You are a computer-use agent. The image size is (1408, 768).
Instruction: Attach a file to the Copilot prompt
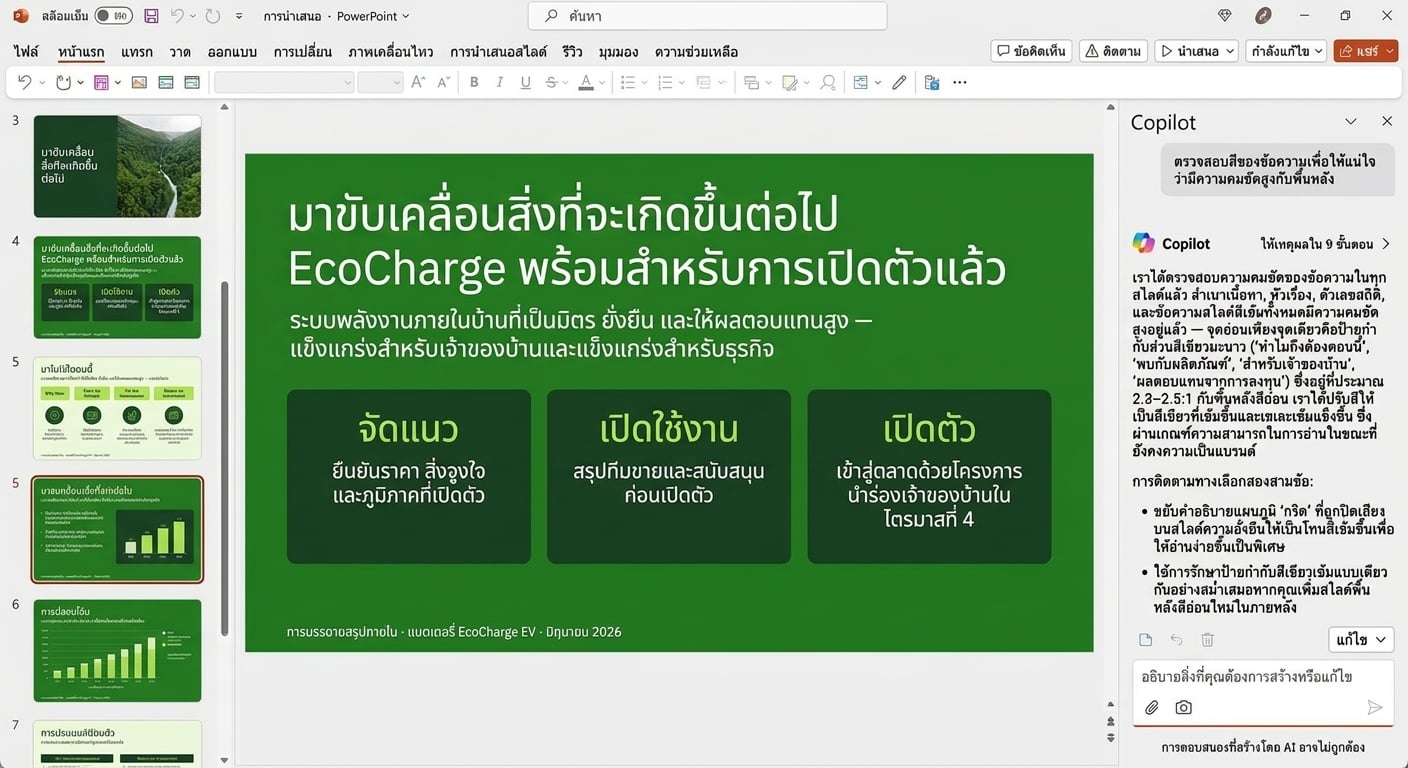1152,707
